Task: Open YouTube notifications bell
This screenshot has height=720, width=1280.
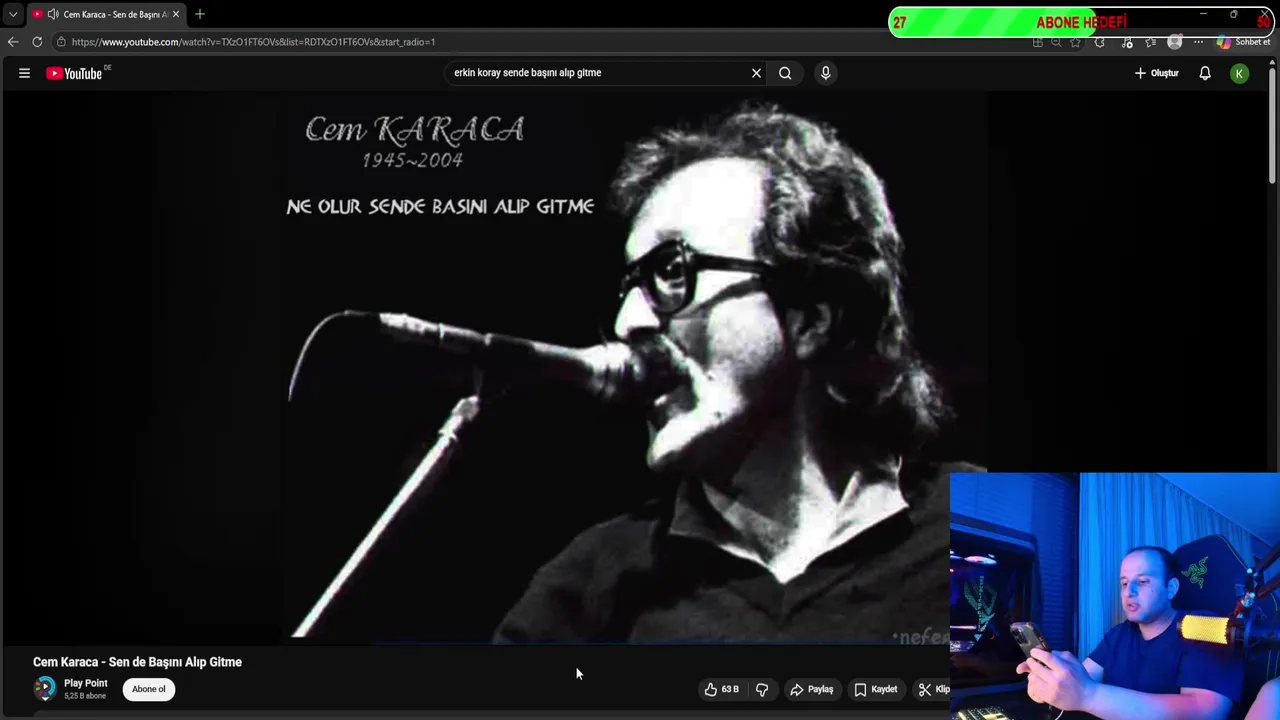Action: point(1205,73)
